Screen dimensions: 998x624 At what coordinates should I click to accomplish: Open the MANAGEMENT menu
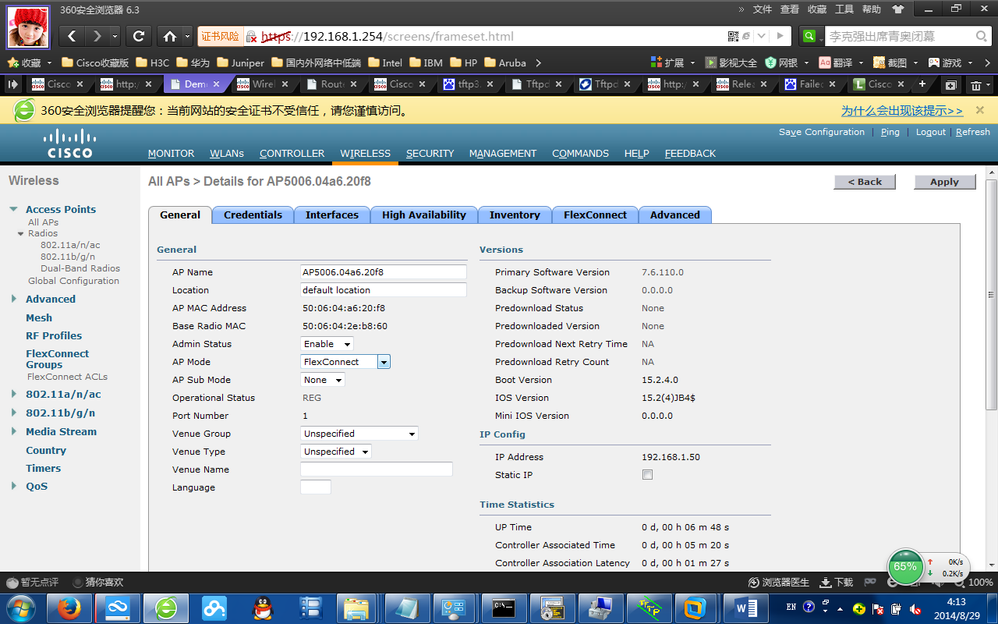(503, 153)
